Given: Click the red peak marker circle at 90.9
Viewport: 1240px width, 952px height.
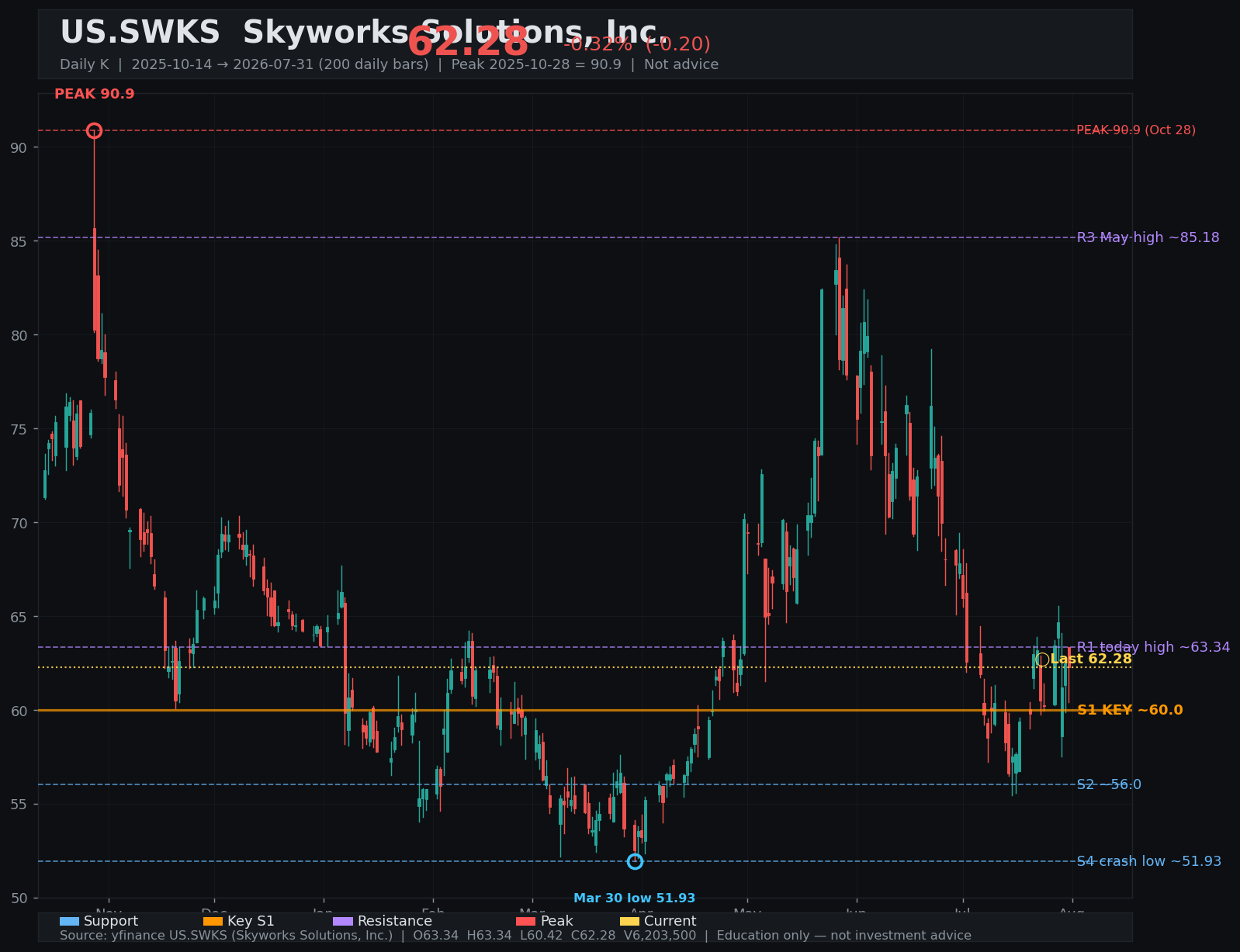Looking at the screenshot, I should point(94,130).
